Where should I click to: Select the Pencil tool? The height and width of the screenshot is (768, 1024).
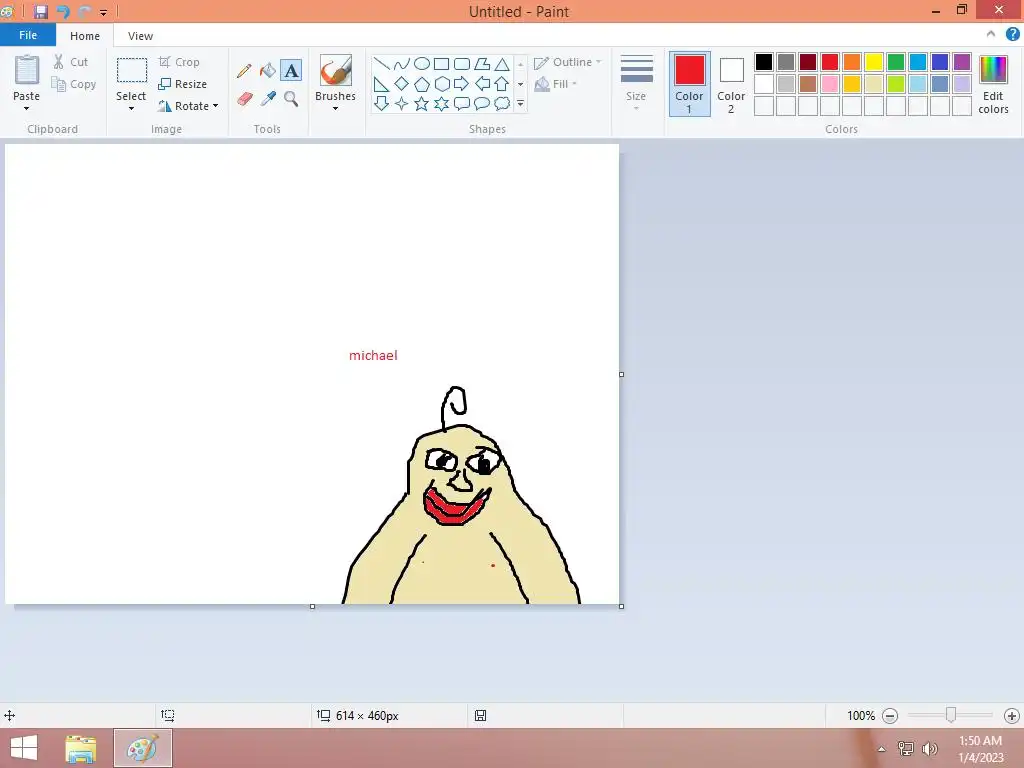click(244, 71)
